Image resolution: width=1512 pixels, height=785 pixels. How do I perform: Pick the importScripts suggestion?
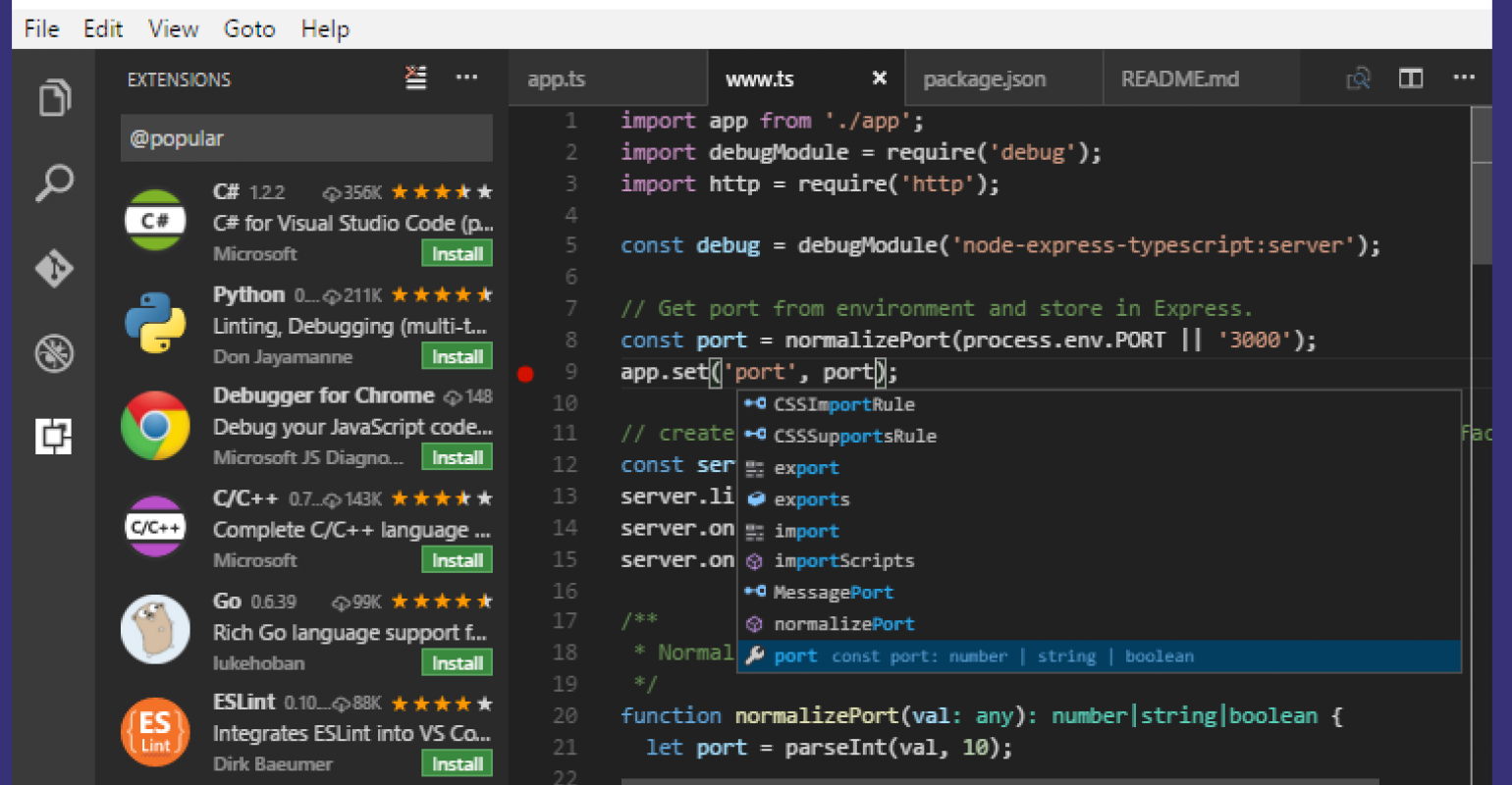(x=1099, y=561)
